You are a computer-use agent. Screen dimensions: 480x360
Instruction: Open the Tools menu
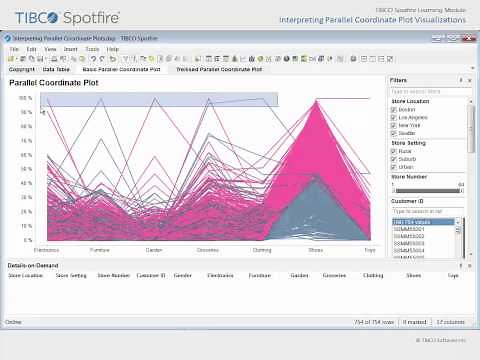click(x=92, y=49)
